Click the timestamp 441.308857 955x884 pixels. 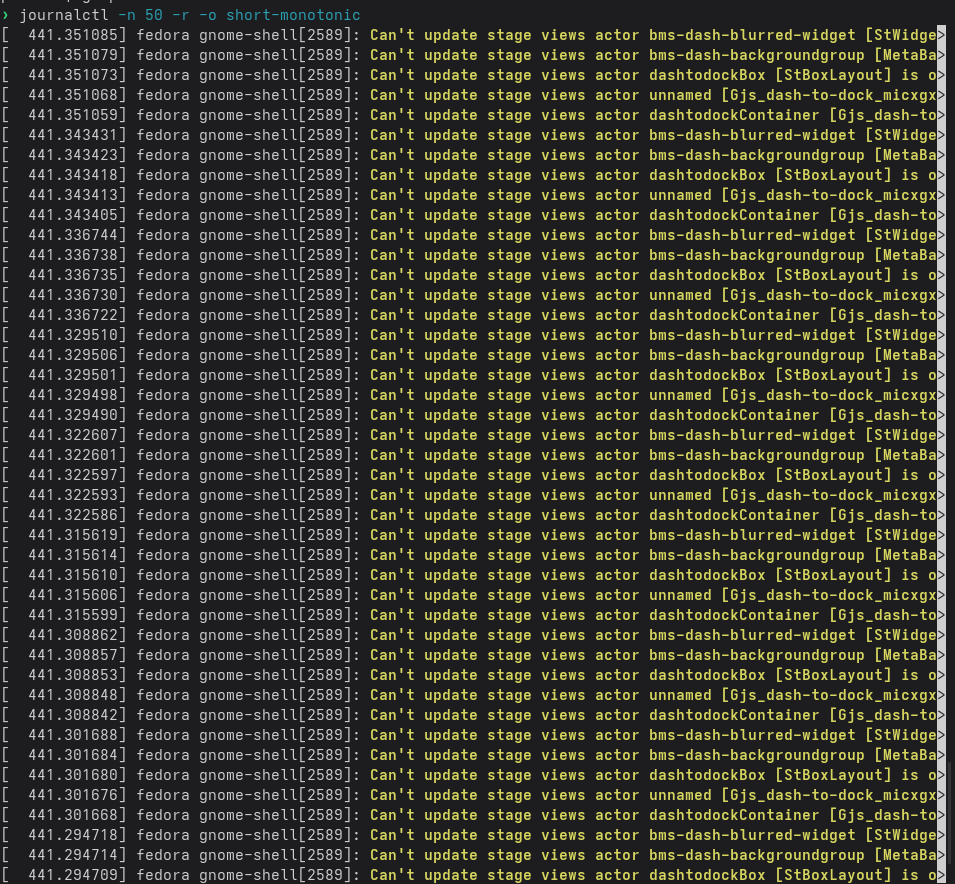pos(73,655)
